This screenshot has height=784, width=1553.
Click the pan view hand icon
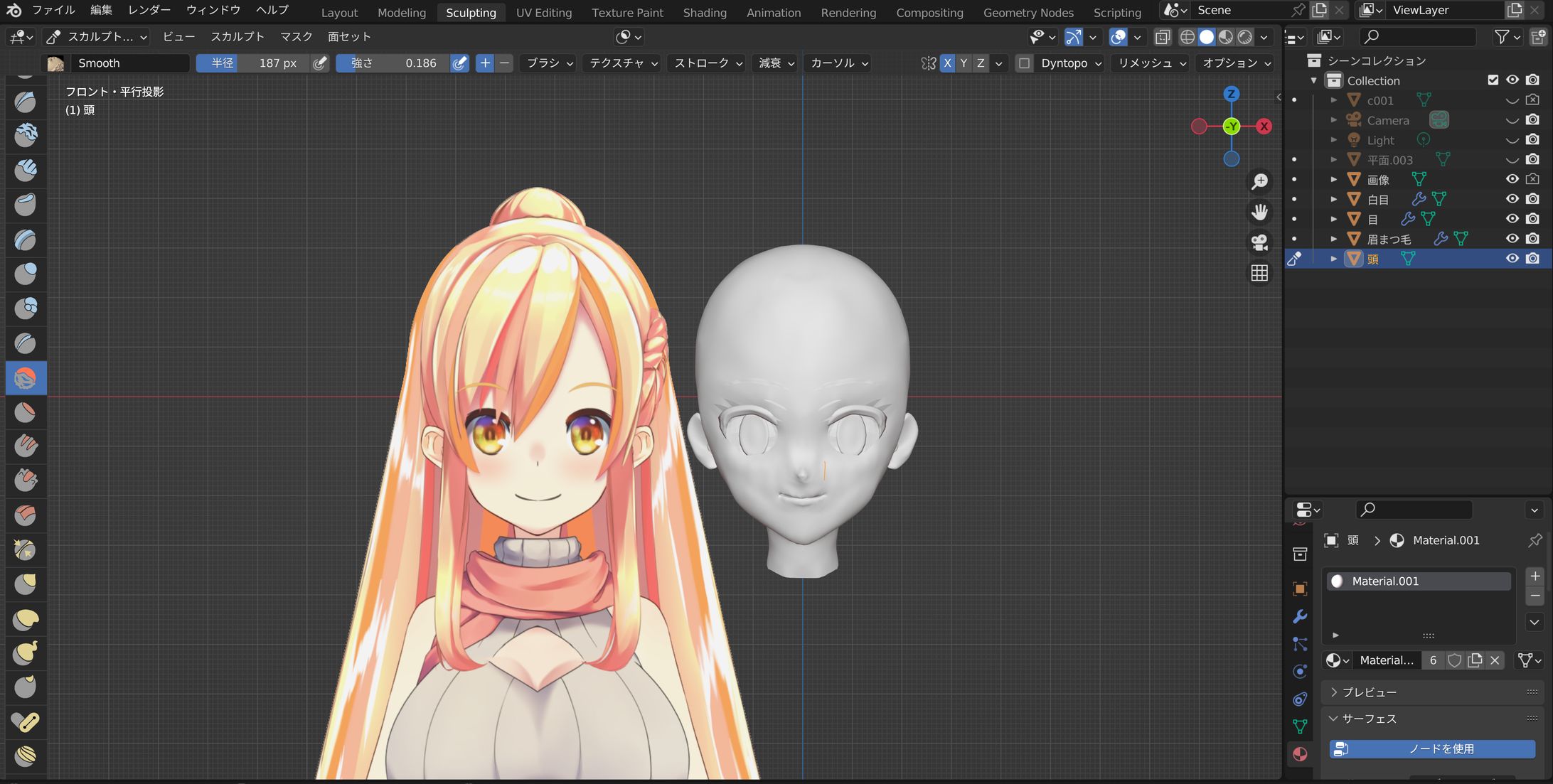[1259, 212]
